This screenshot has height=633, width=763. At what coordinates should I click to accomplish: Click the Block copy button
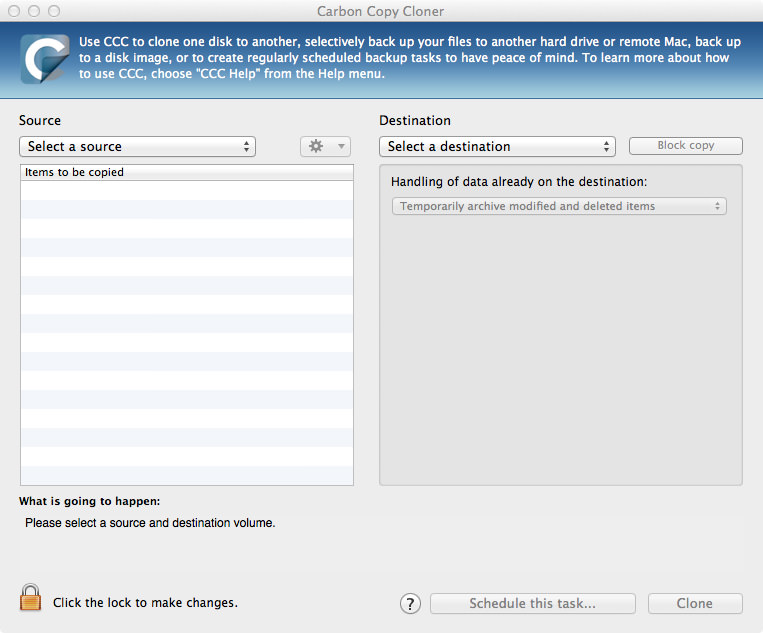686,145
